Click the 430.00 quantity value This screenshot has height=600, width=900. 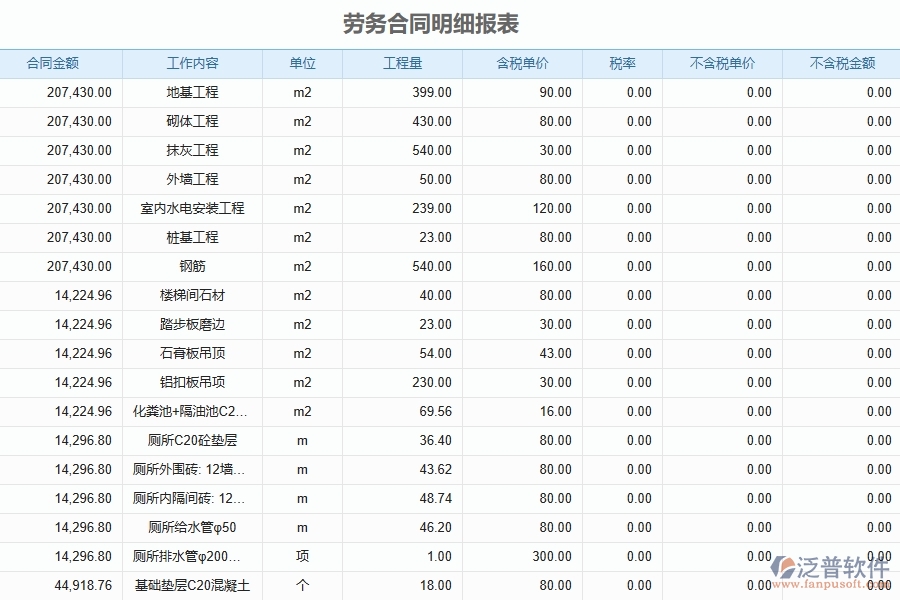click(432, 121)
